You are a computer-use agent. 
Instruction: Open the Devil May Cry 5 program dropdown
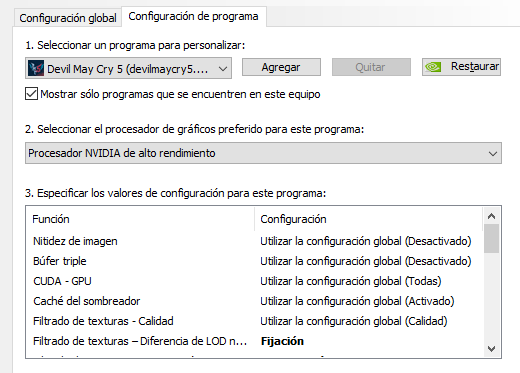click(128, 68)
